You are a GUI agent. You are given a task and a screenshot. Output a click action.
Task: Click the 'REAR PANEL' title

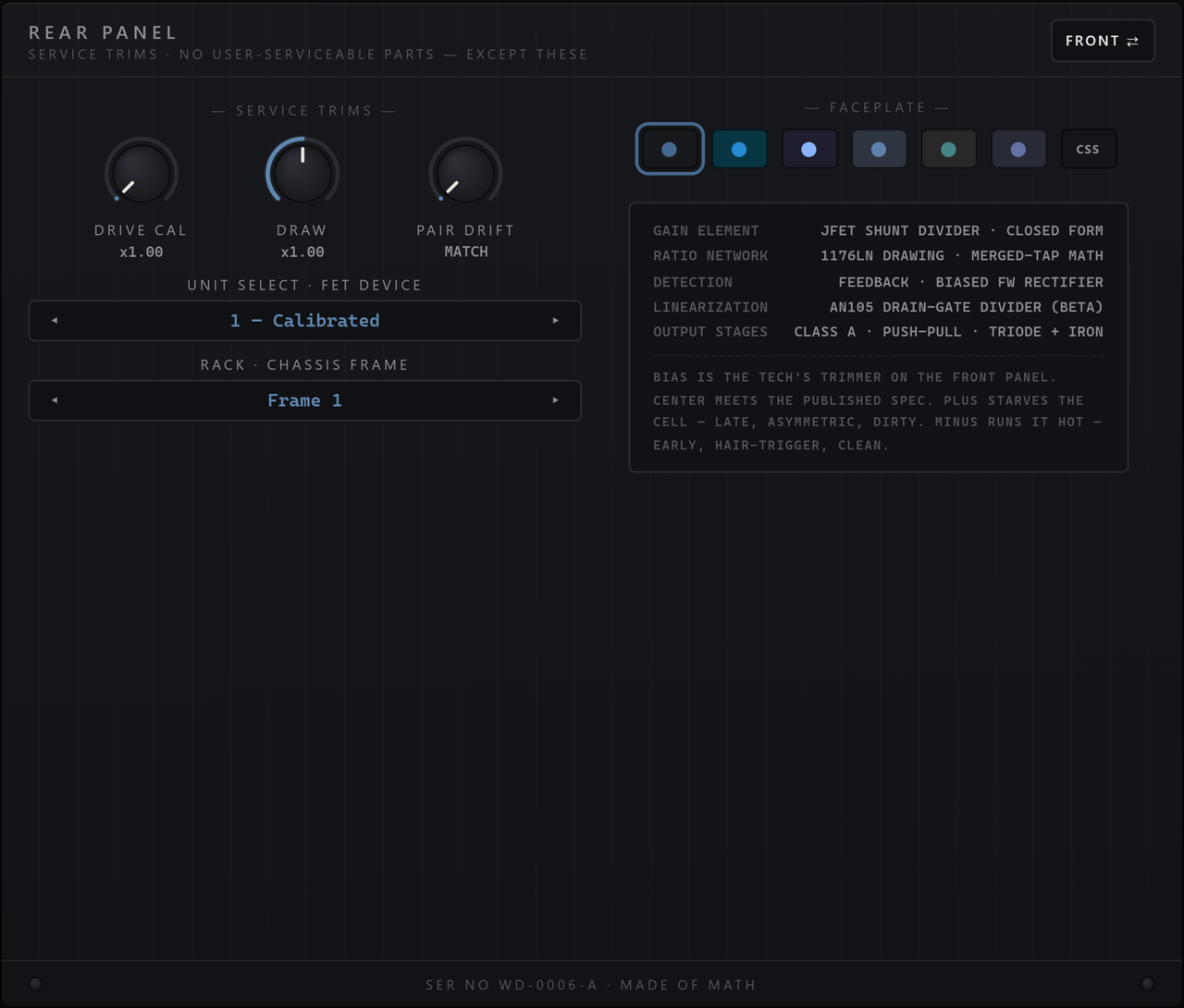[x=103, y=32]
